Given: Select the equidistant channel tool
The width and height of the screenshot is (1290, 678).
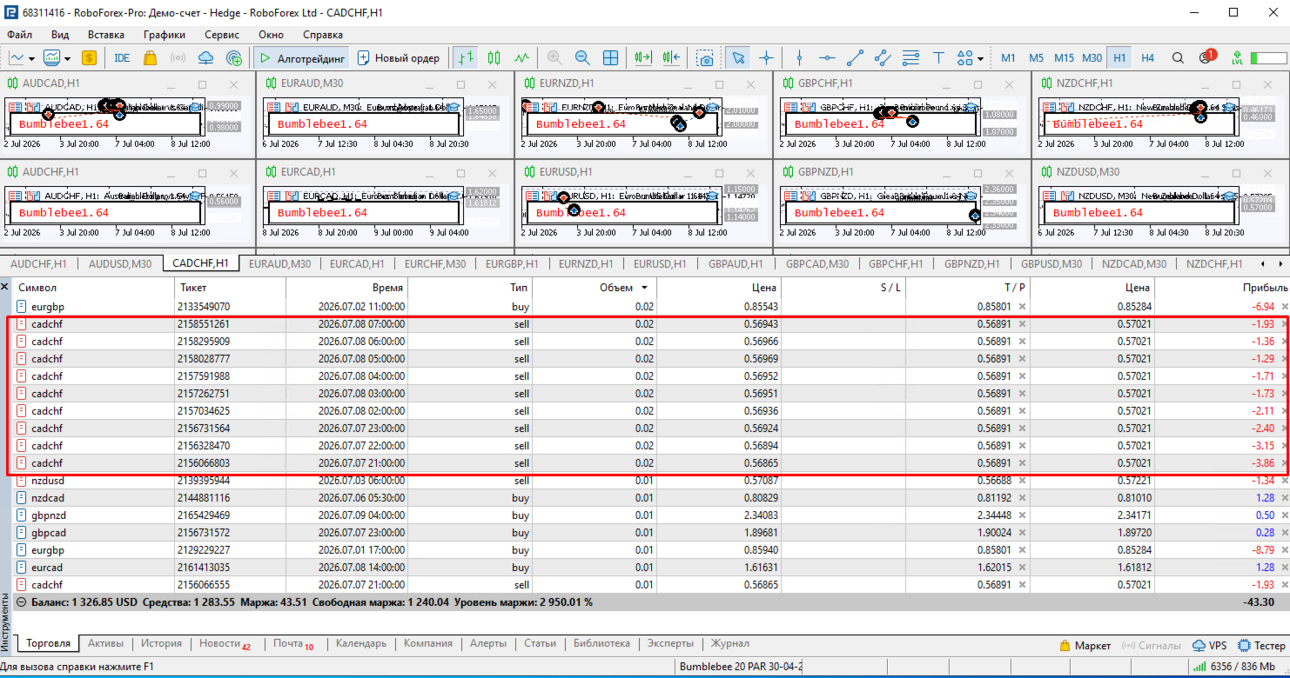Looking at the screenshot, I should click(x=882, y=58).
